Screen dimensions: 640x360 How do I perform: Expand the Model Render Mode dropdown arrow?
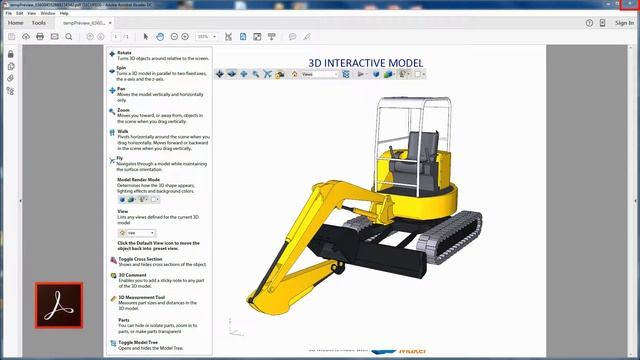click(394, 74)
